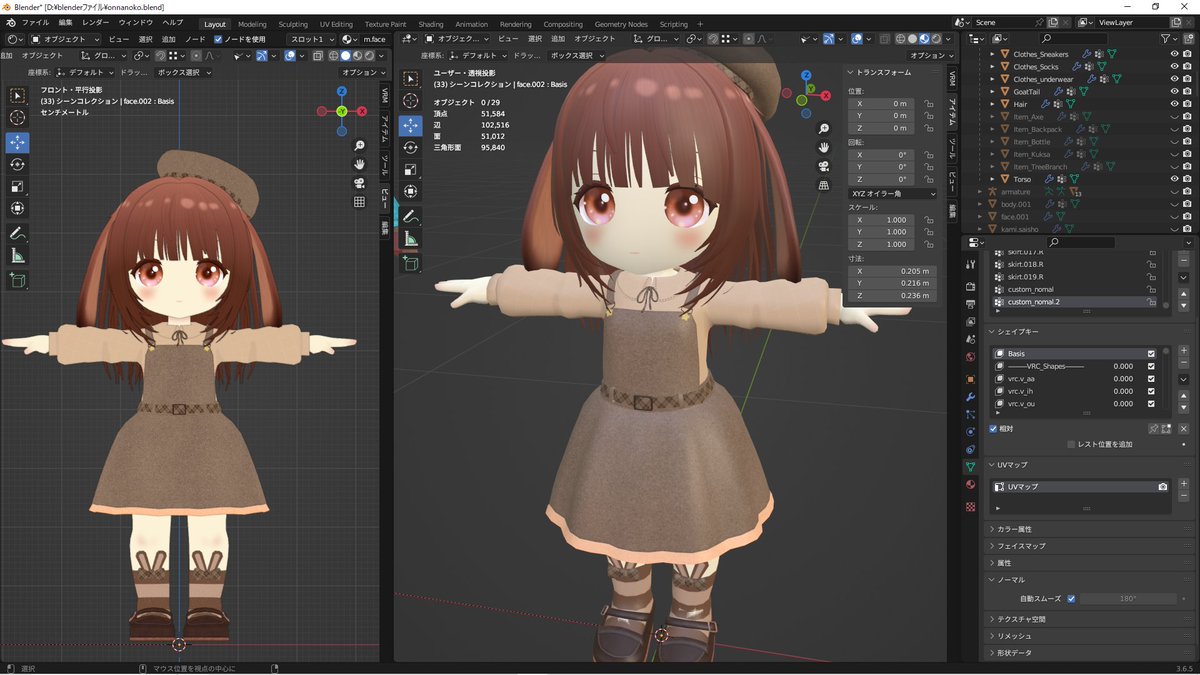Image resolution: width=1200 pixels, height=675 pixels.
Task: Uncheck the vrc.v_aa shape key checkbox
Action: tap(1152, 379)
